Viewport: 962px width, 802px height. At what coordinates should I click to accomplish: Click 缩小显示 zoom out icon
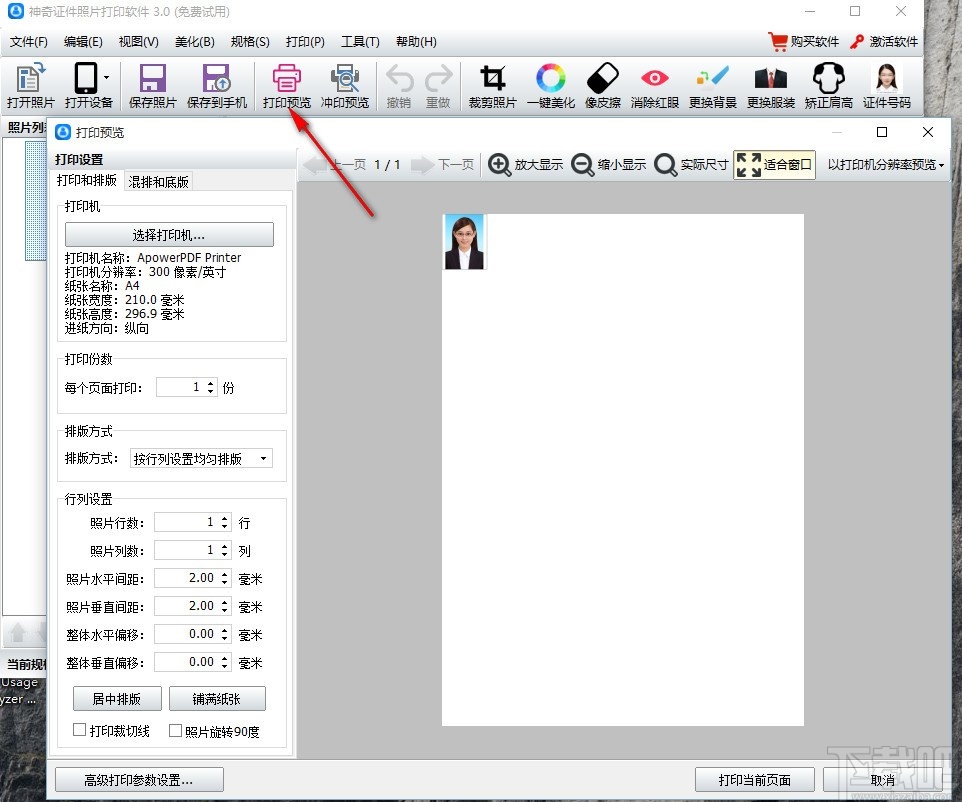[608, 164]
